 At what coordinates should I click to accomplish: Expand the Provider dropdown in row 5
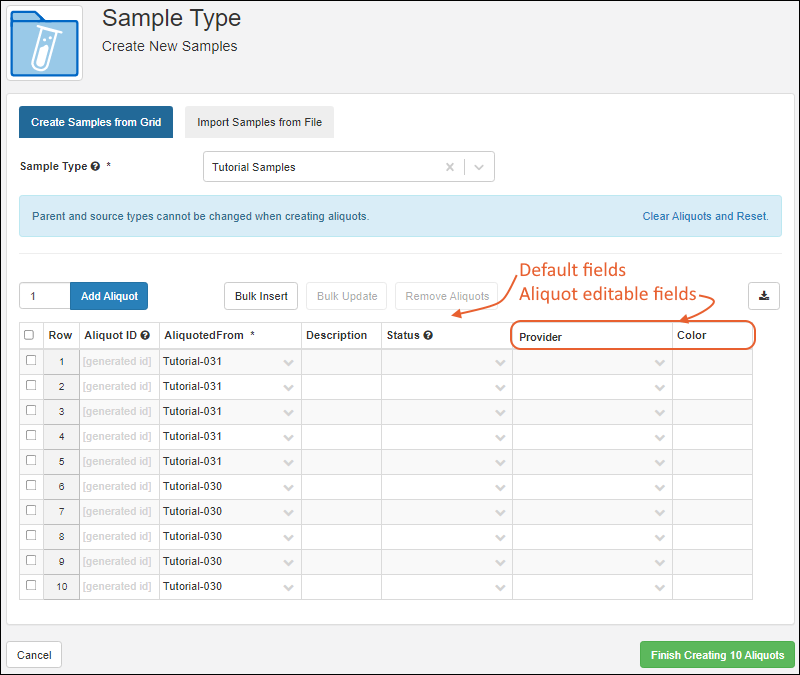point(660,462)
